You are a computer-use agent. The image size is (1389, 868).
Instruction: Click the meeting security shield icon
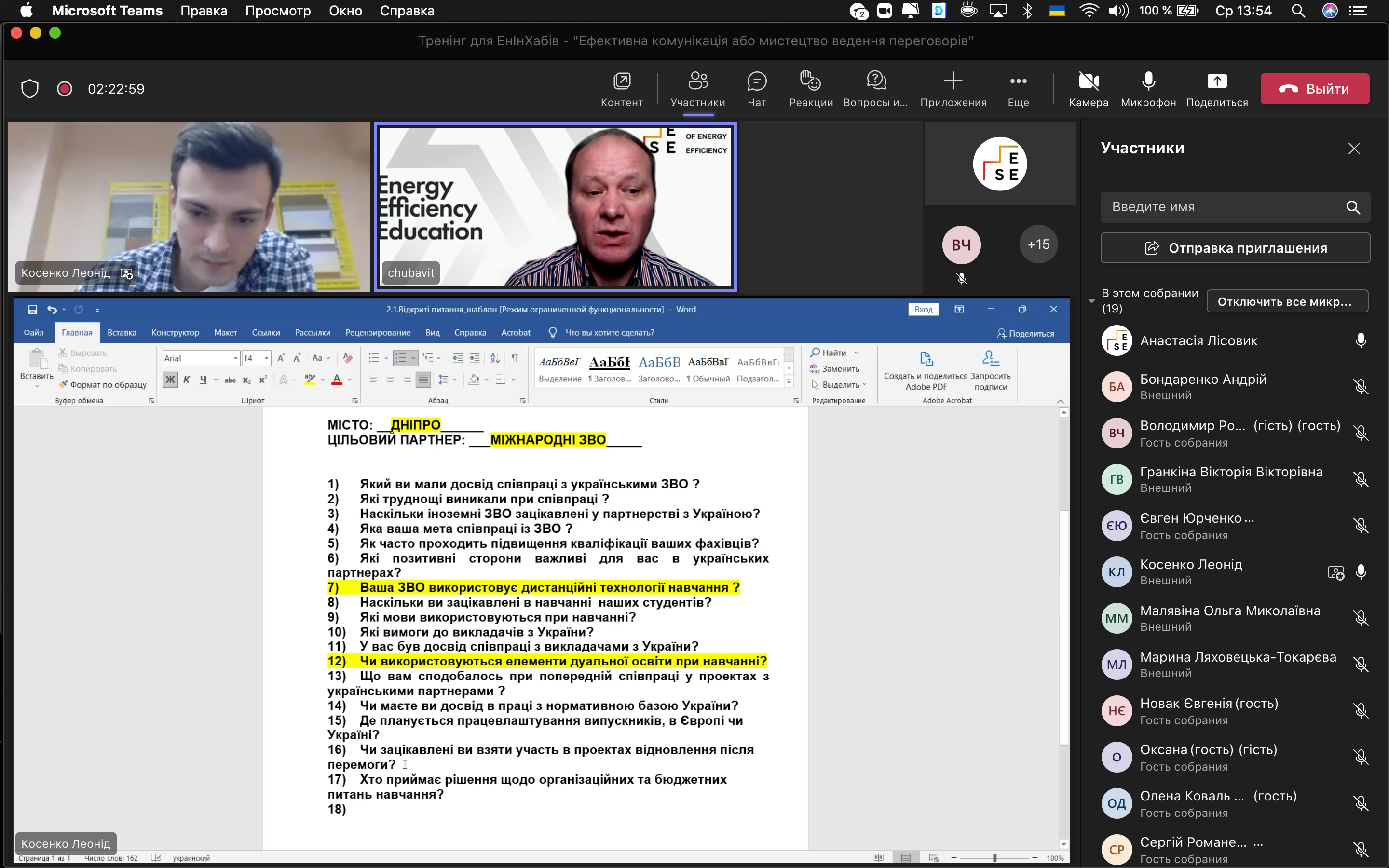30,89
